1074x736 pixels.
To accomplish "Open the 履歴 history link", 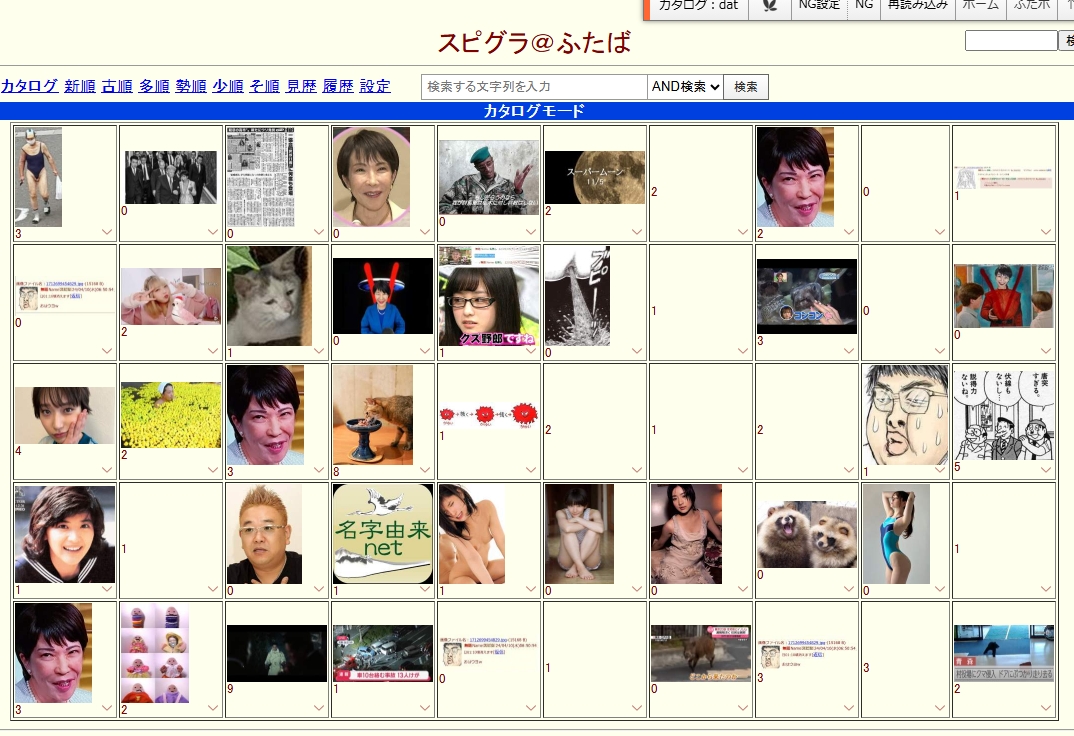I will [338, 86].
